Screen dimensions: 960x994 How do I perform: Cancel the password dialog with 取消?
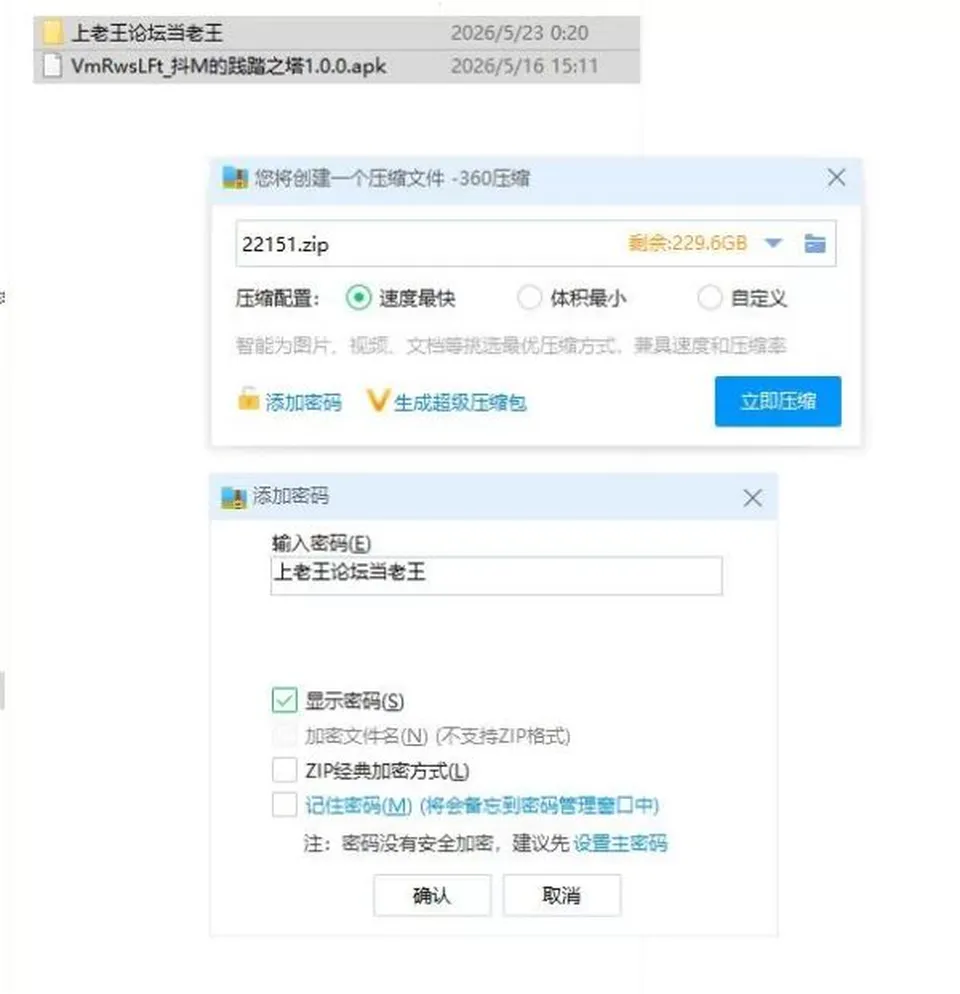562,895
